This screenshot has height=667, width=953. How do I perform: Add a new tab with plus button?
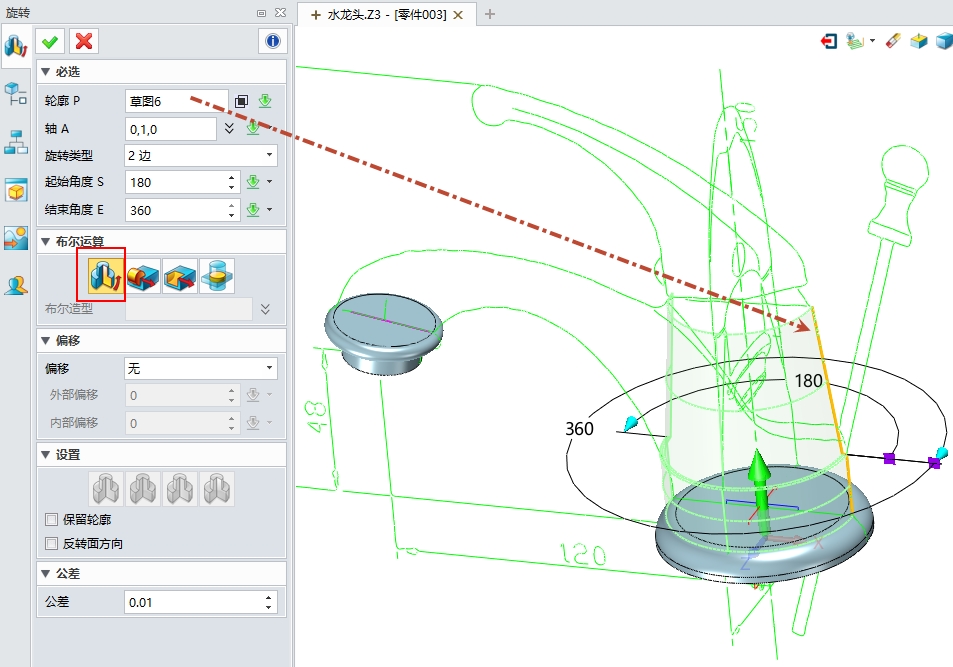[x=490, y=14]
